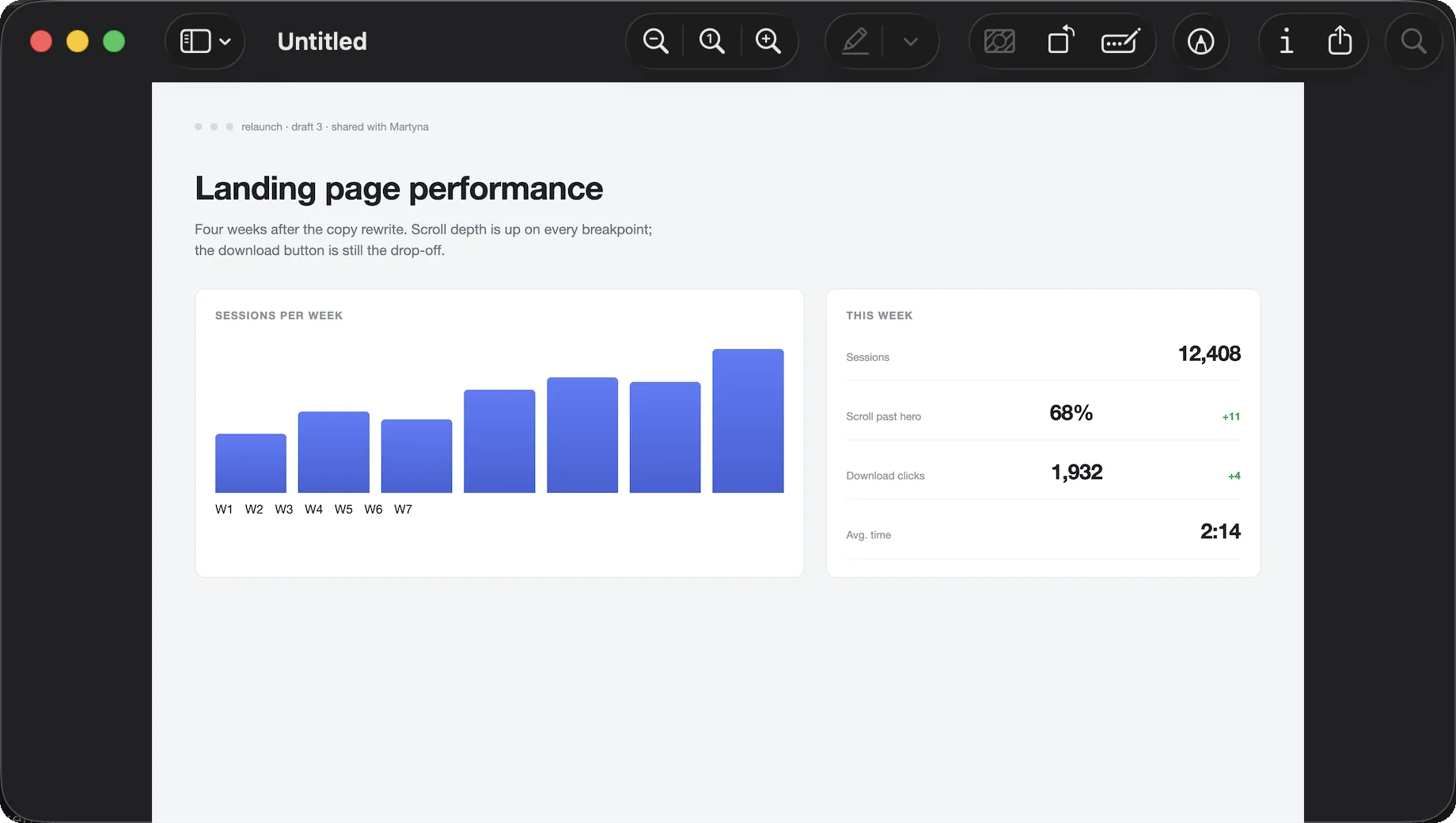Zoom out of the document

pyautogui.click(x=655, y=41)
